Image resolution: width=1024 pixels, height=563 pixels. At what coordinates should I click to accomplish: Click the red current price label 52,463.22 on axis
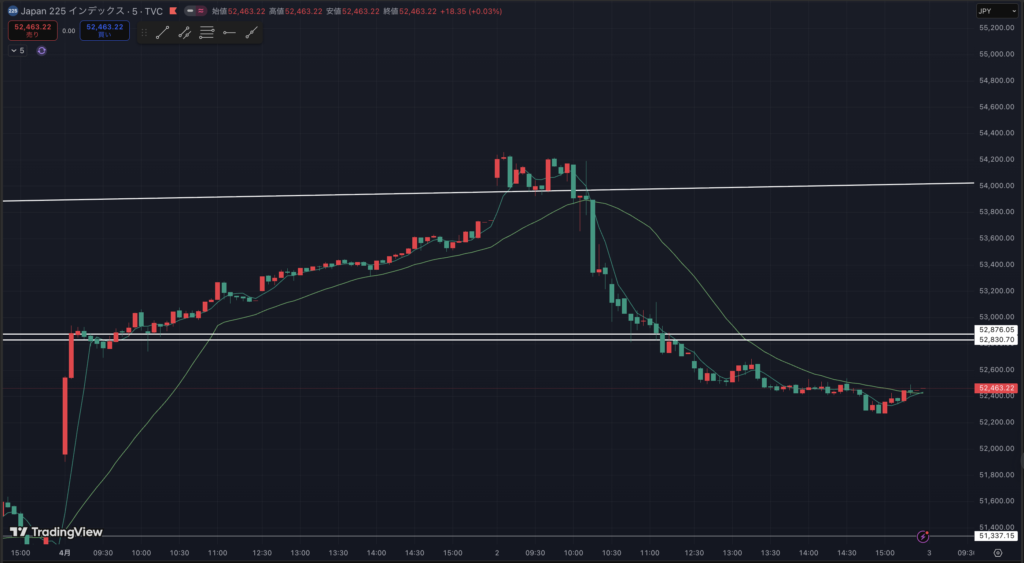(x=997, y=388)
